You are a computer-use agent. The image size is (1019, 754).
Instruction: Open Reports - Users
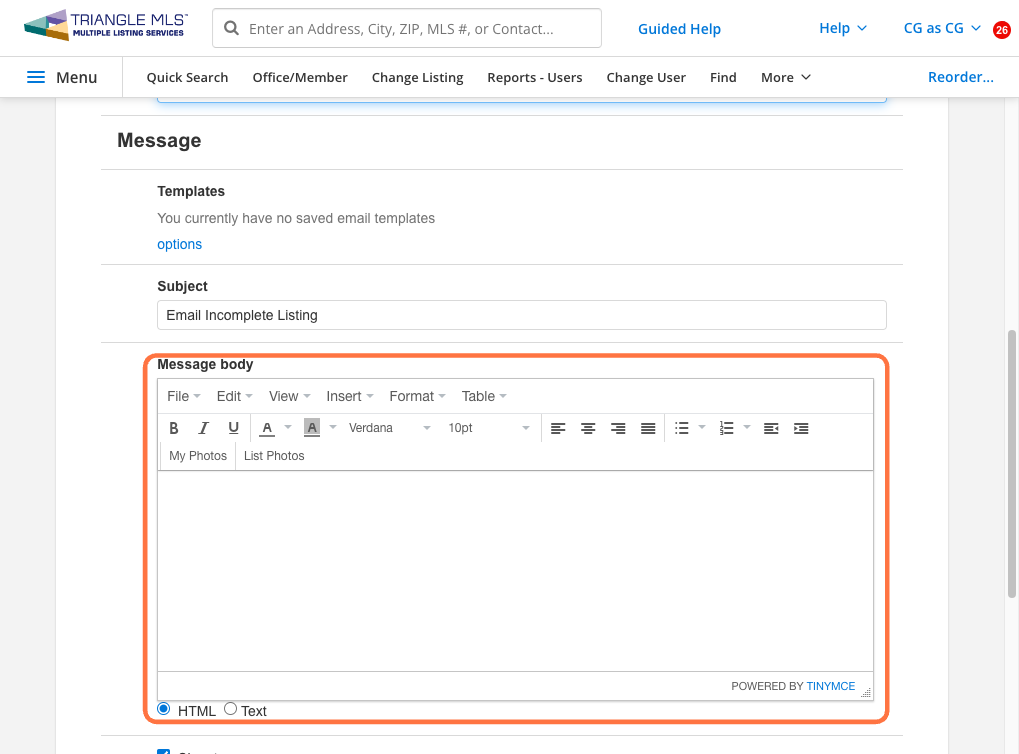click(x=535, y=77)
